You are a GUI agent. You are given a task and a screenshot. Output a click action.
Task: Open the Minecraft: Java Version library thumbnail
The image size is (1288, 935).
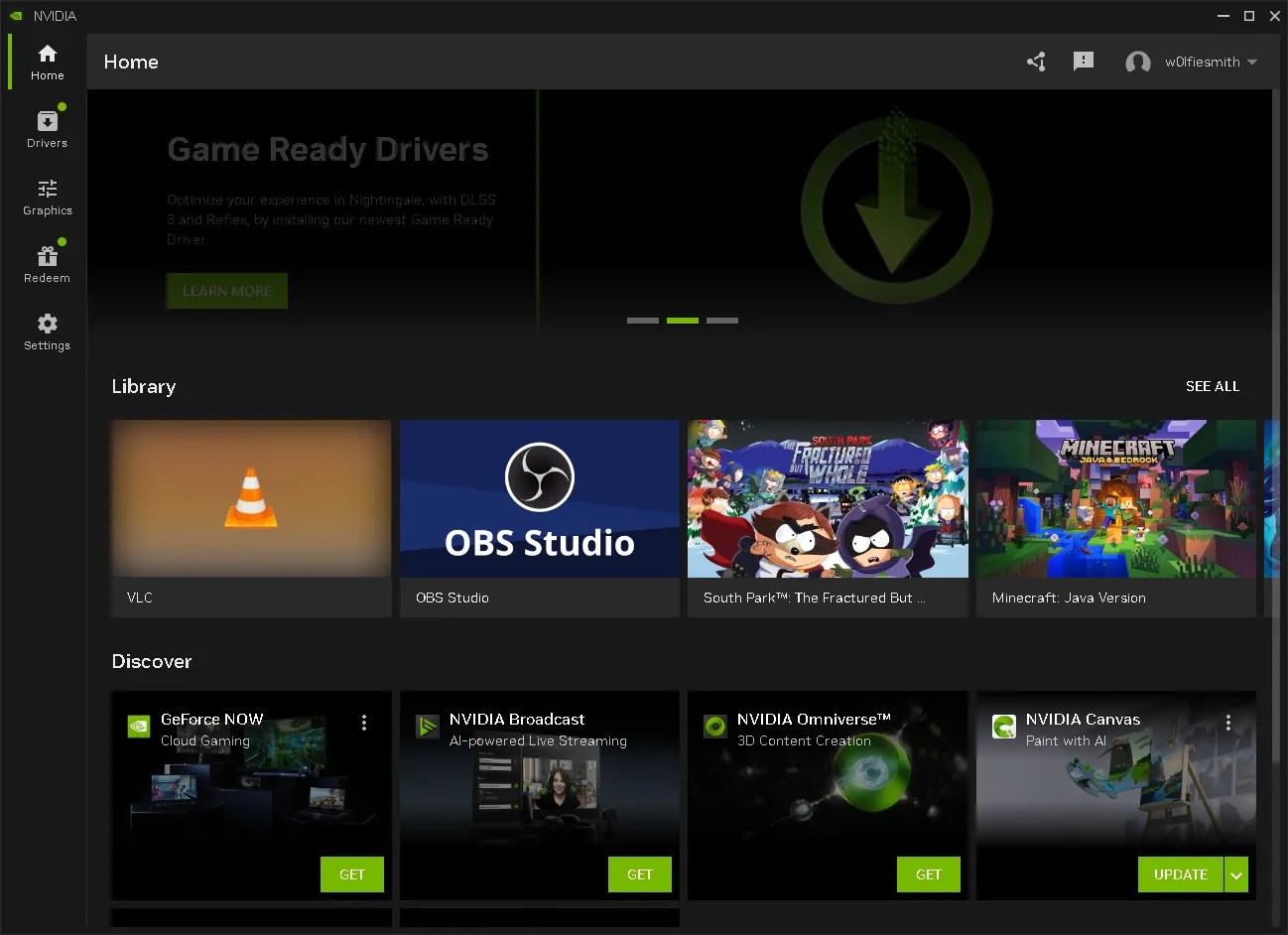coord(1115,498)
